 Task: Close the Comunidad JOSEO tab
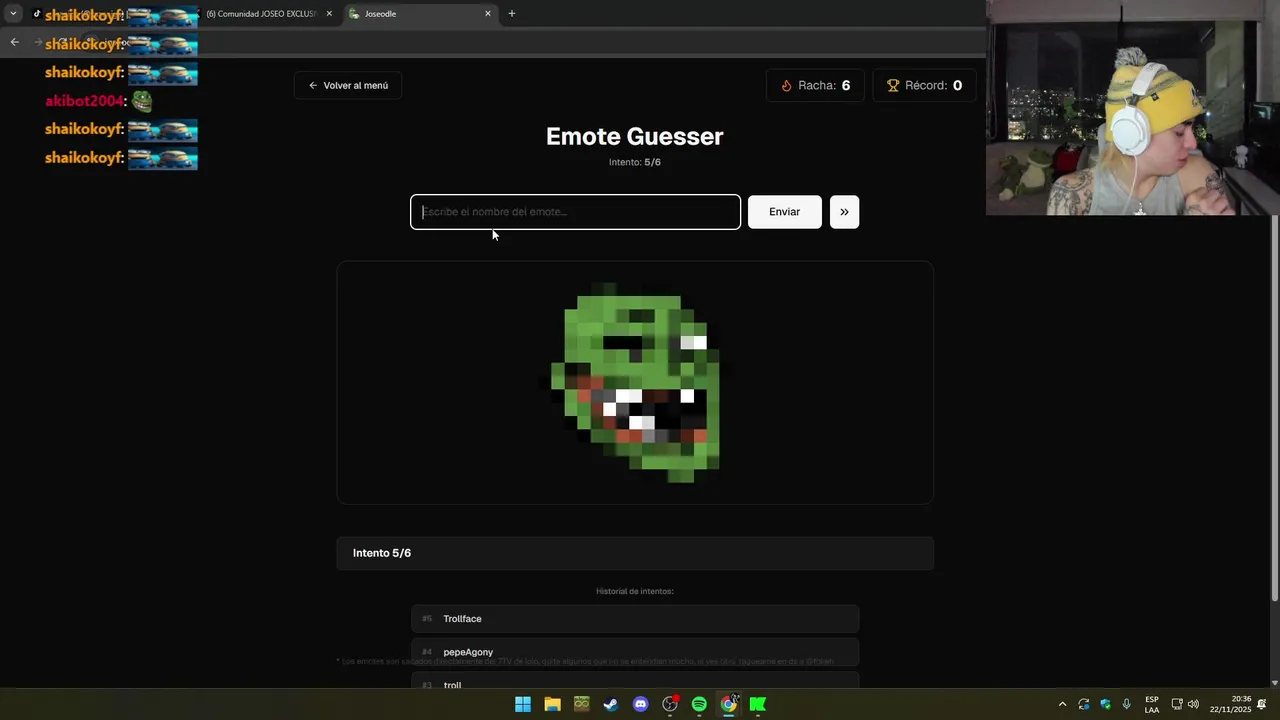click(x=329, y=14)
